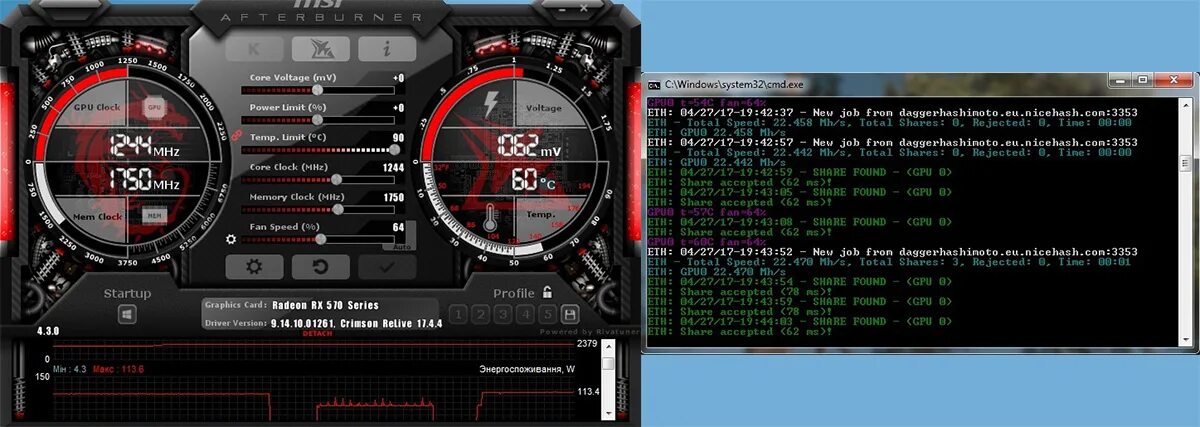The width and height of the screenshot is (1200, 427).
Task: Click the Radeon RX 570 Series card name
Action: coord(325,305)
